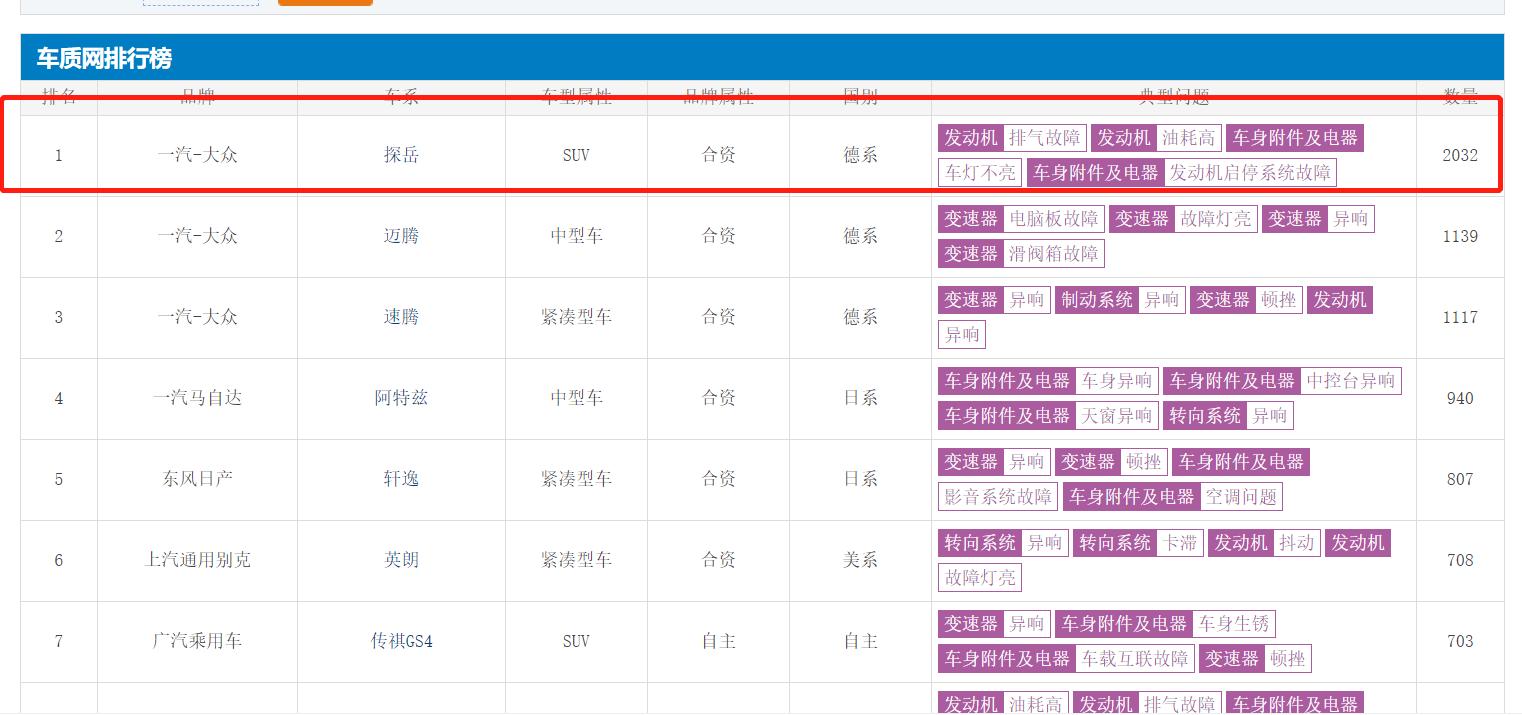Screen dimensions: 1522x715
Task: Select the 发动机 抖动 tag
Action: click(x=1264, y=543)
